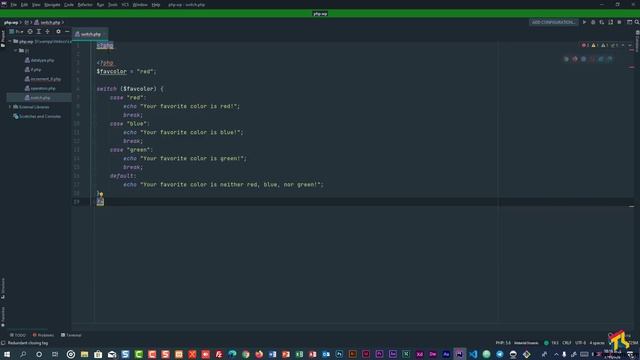This screenshot has width=640, height=360.
Task: Open the VCS menu
Action: point(125,5)
